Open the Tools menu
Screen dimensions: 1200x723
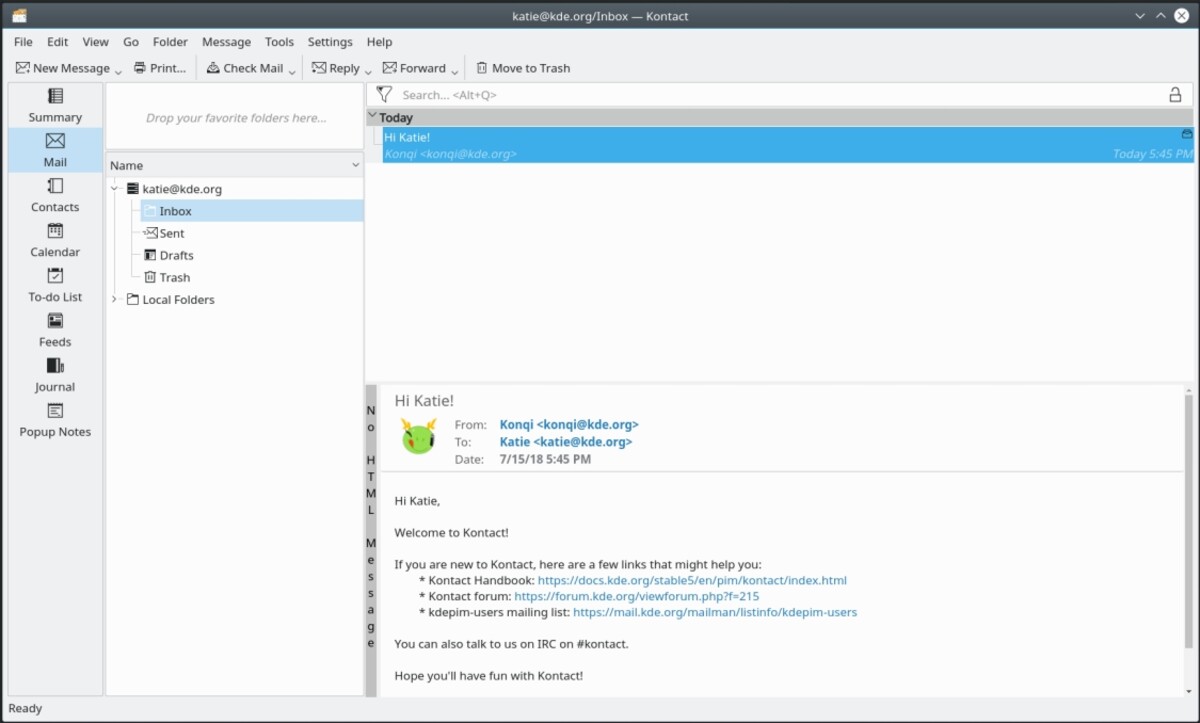(279, 42)
